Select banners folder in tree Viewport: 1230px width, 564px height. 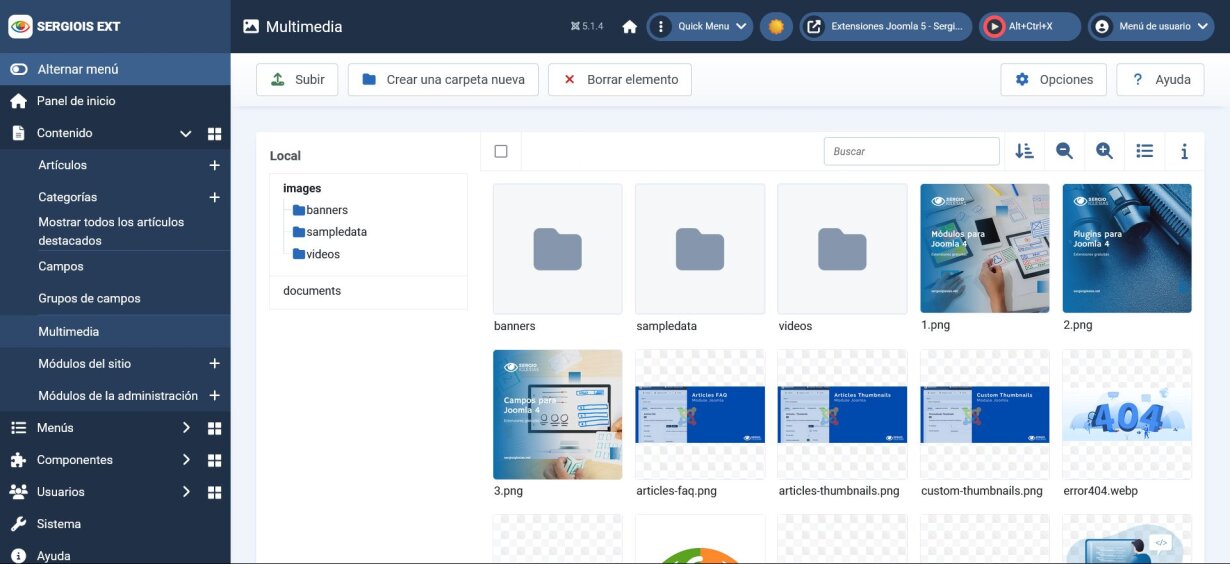tap(320, 210)
